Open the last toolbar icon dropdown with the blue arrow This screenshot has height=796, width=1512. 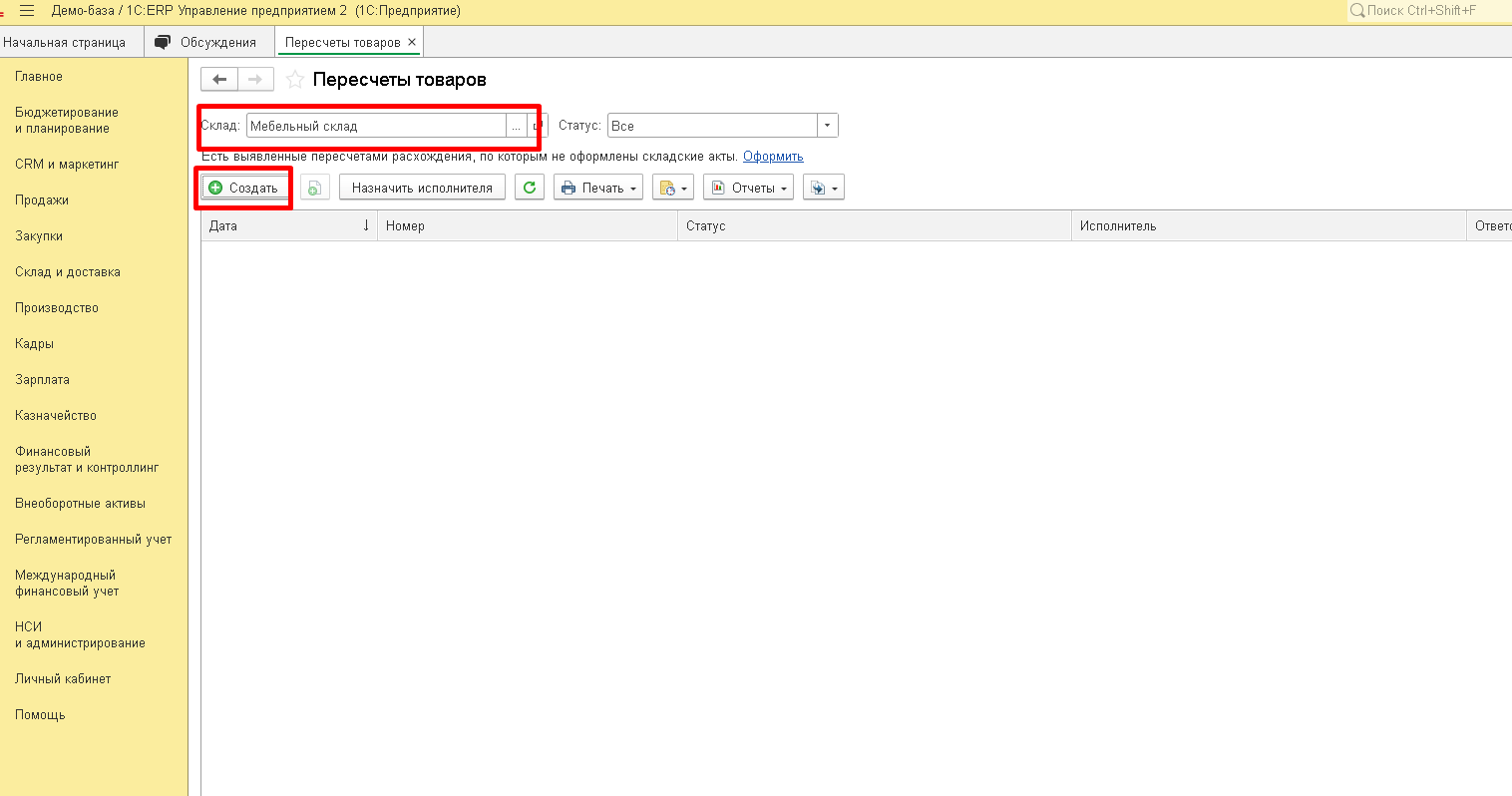pos(824,188)
